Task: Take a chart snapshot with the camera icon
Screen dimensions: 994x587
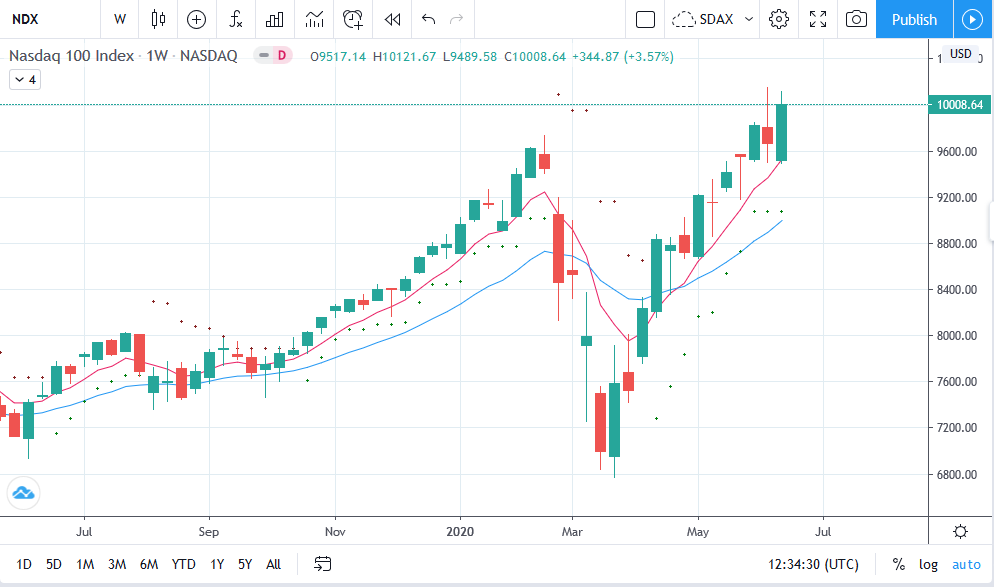Action: (856, 19)
